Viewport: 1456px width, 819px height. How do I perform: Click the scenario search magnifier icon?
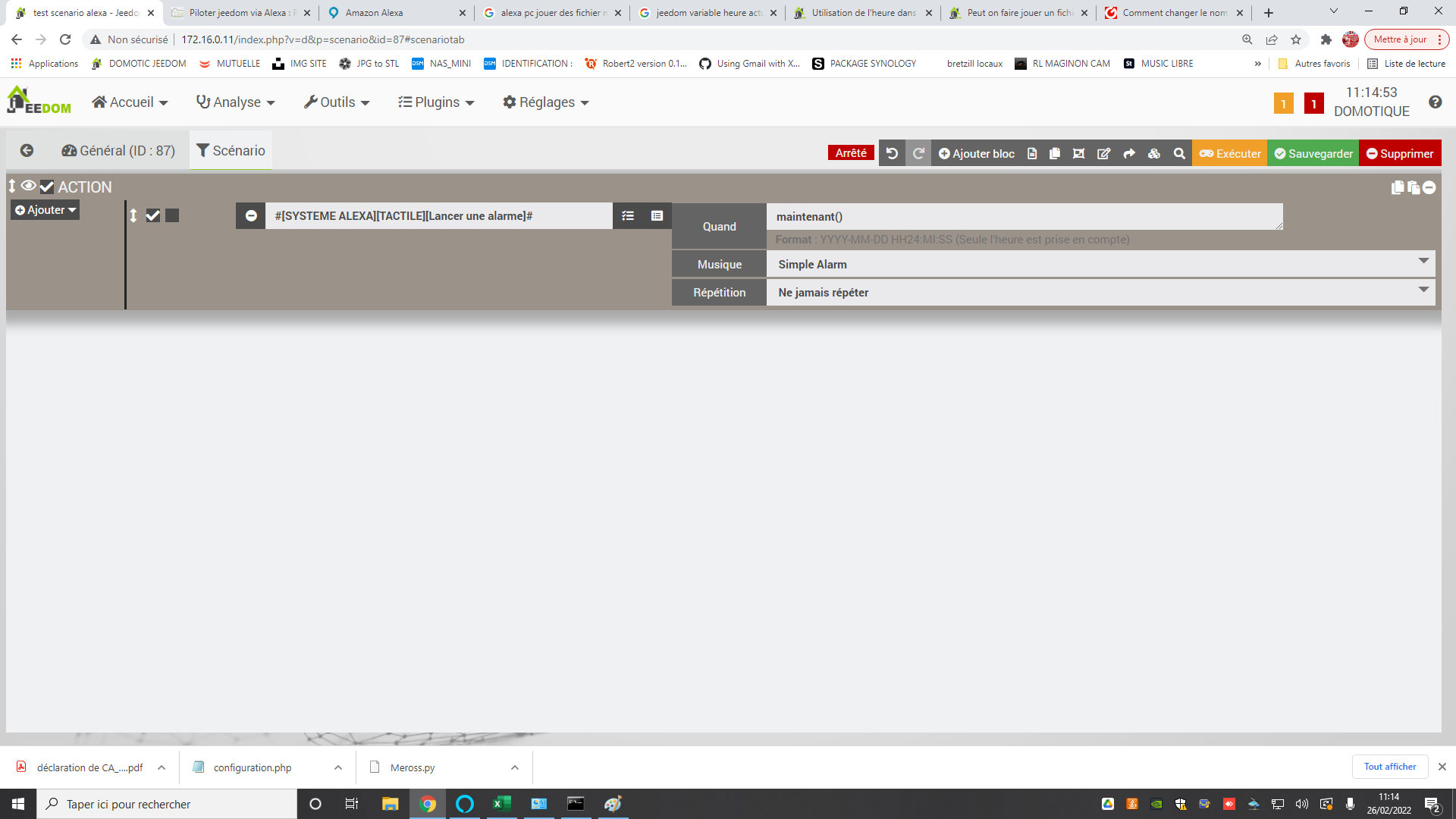pos(1179,153)
